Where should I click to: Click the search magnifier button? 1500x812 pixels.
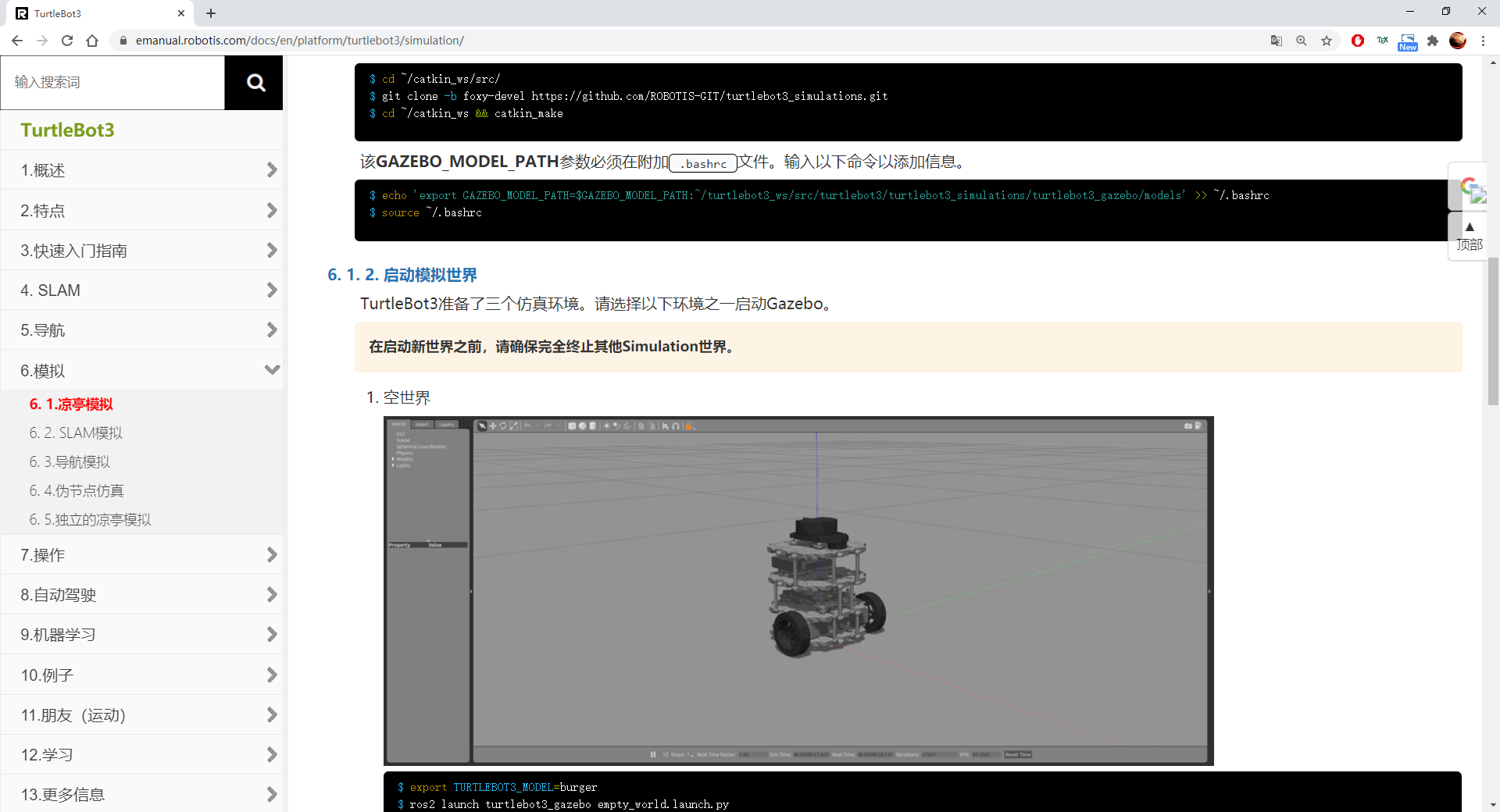(x=254, y=82)
